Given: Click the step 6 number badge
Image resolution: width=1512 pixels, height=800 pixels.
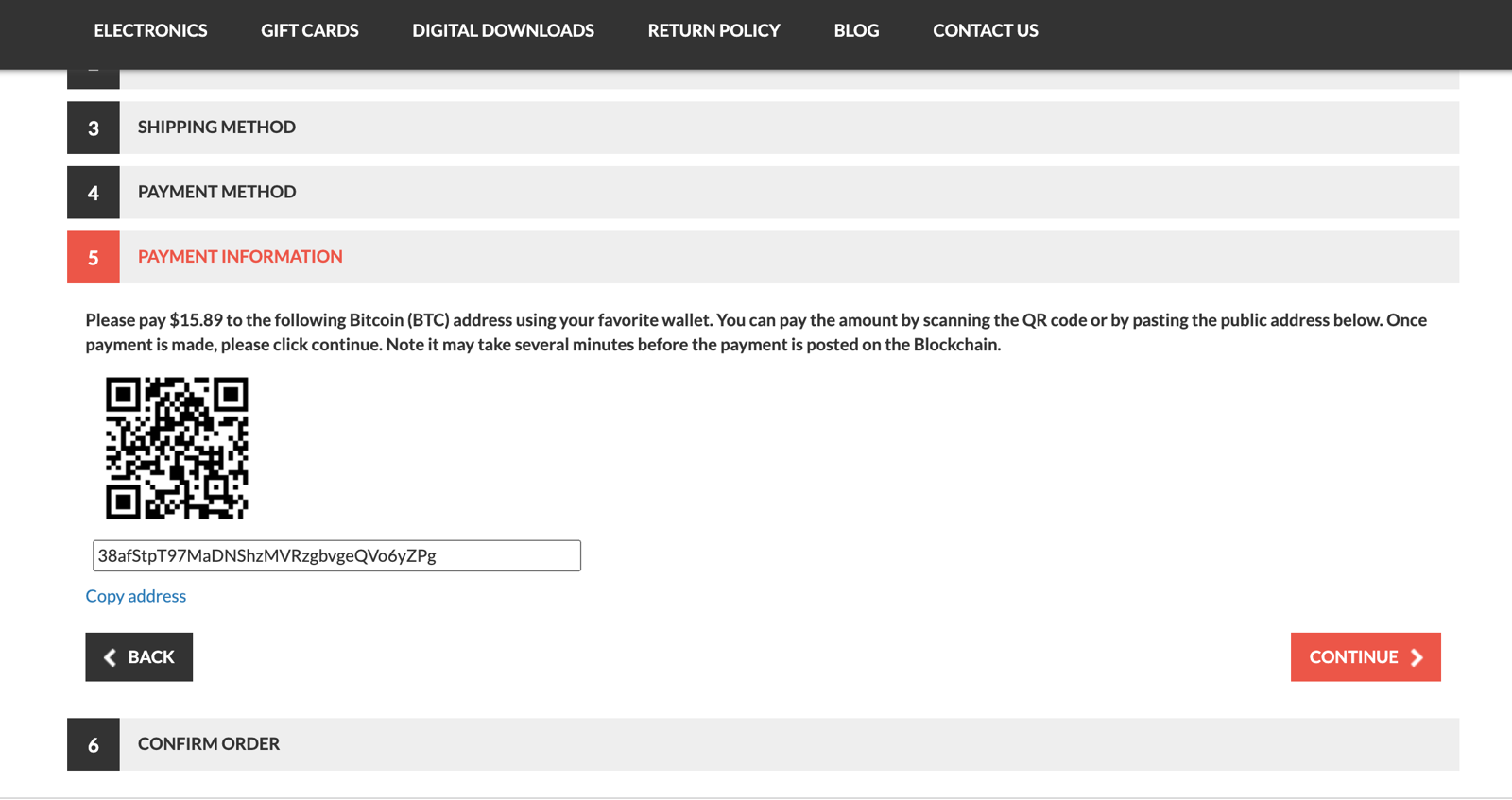Looking at the screenshot, I should 94,744.
